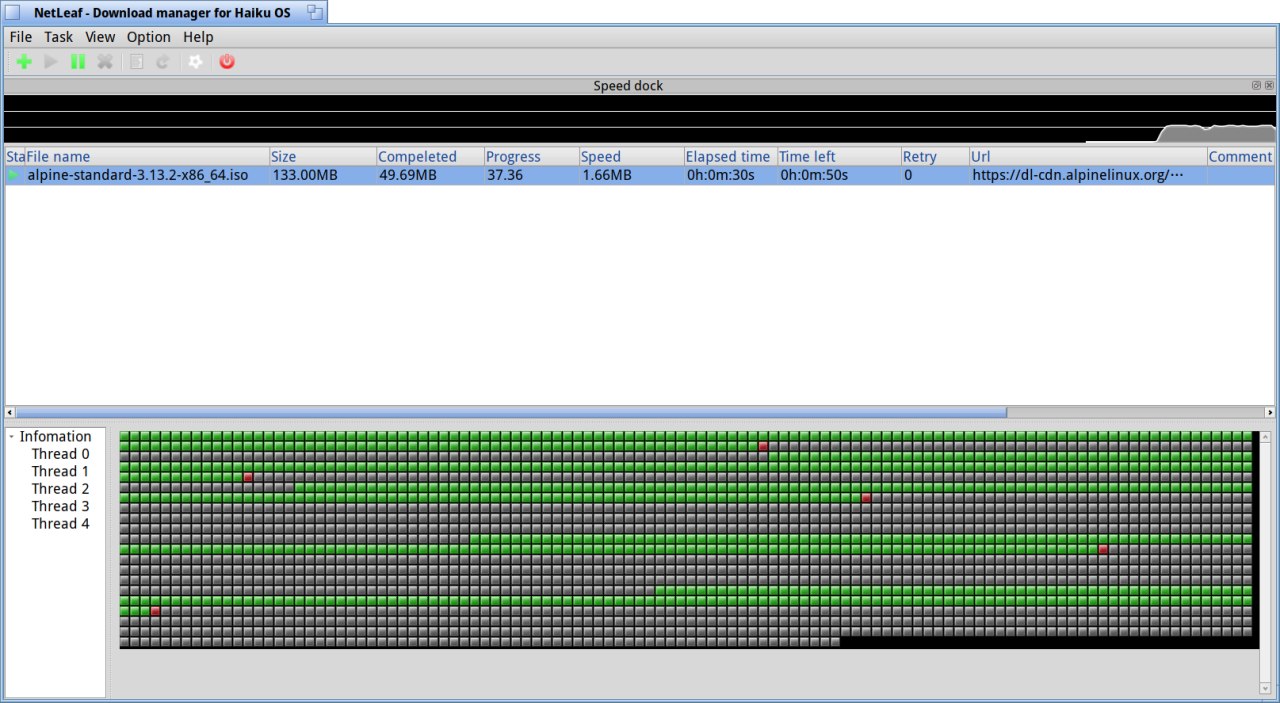The width and height of the screenshot is (1280, 703).
Task: Select Thread 4 in the tree
Action: click(x=60, y=524)
